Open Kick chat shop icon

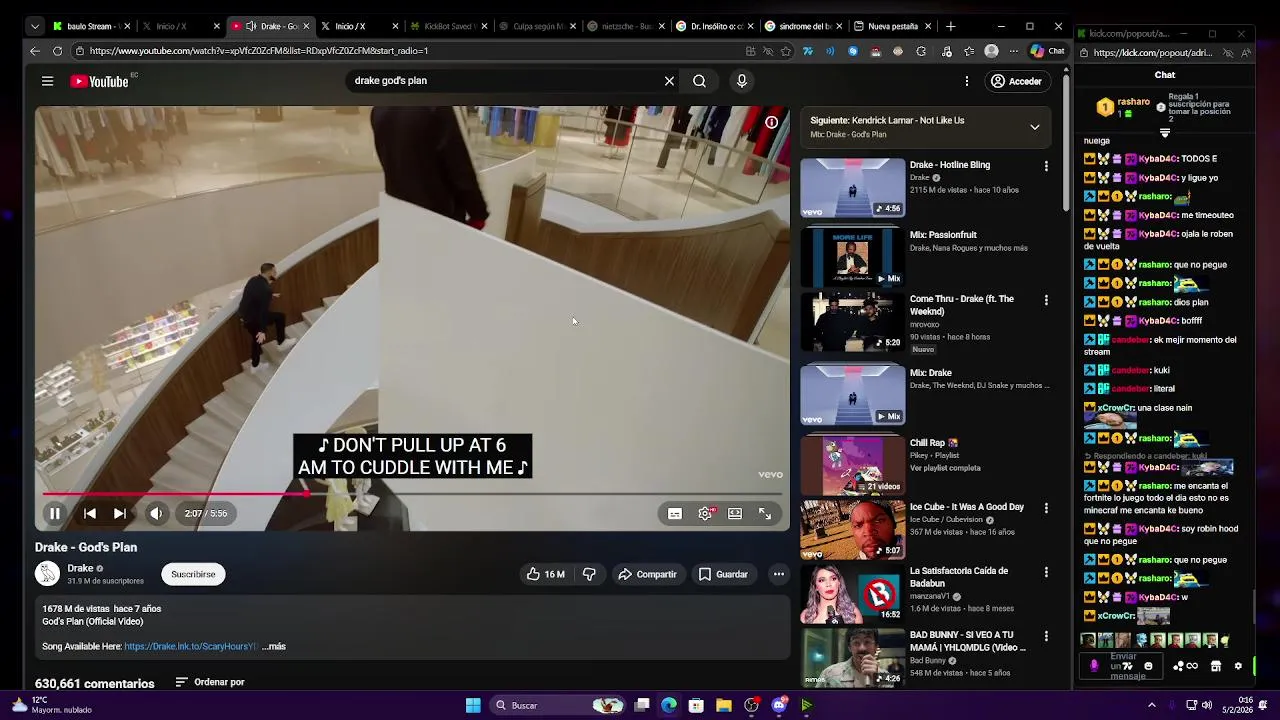click(1216, 666)
